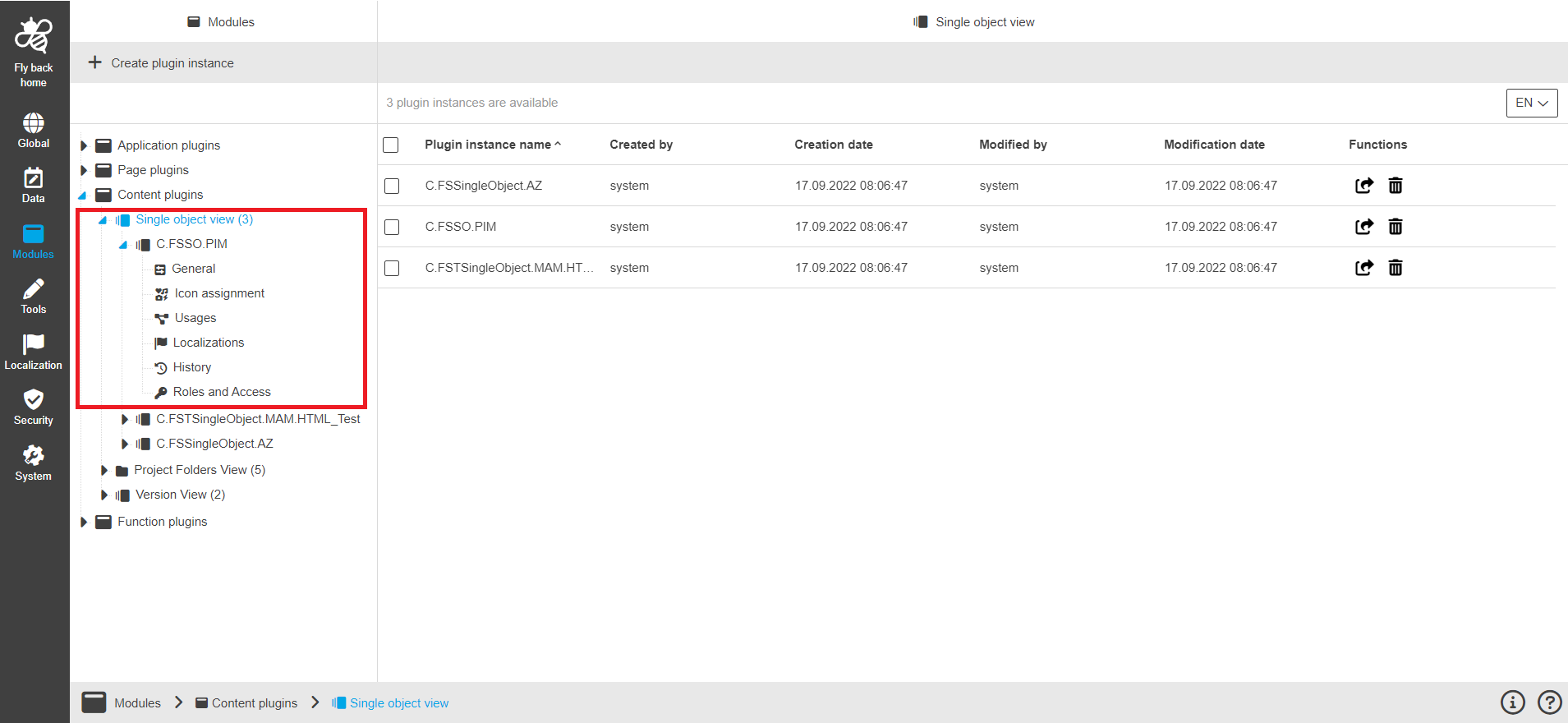Delete the C.FSTSingleObject.MAM.HT… instance

[1396, 268]
